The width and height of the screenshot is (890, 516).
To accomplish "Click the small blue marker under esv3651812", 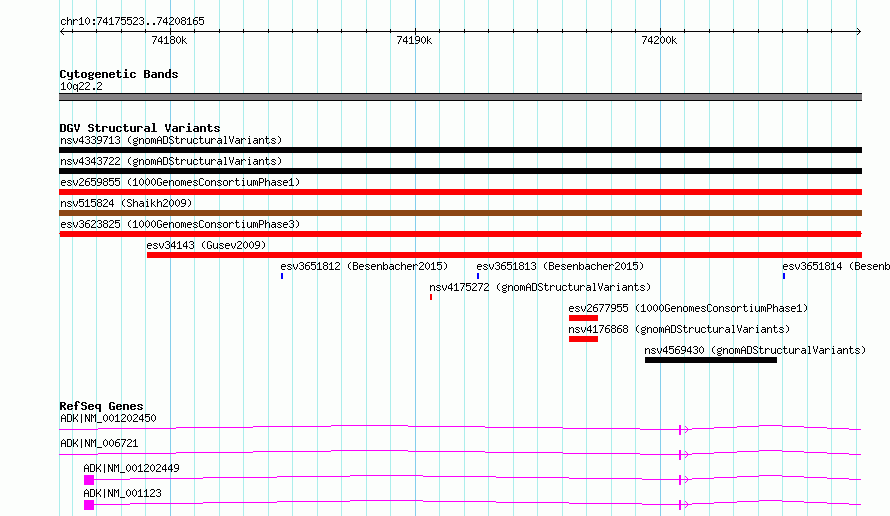I will [282, 276].
